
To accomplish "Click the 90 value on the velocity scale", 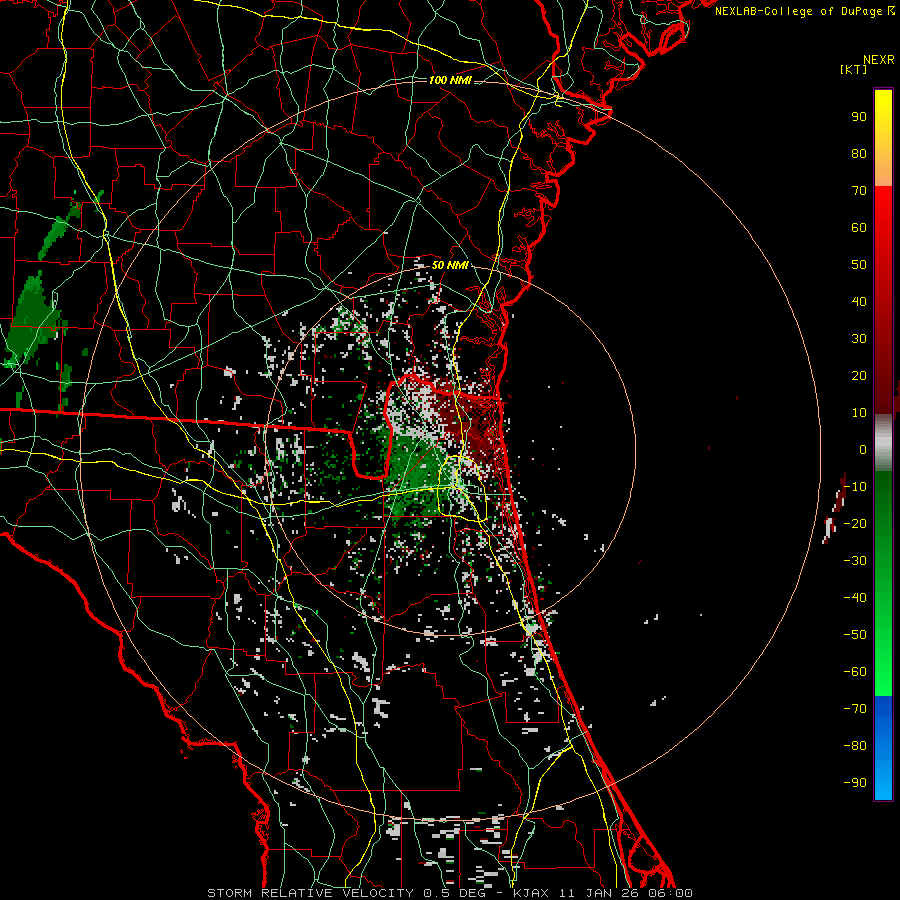I will pos(859,117).
